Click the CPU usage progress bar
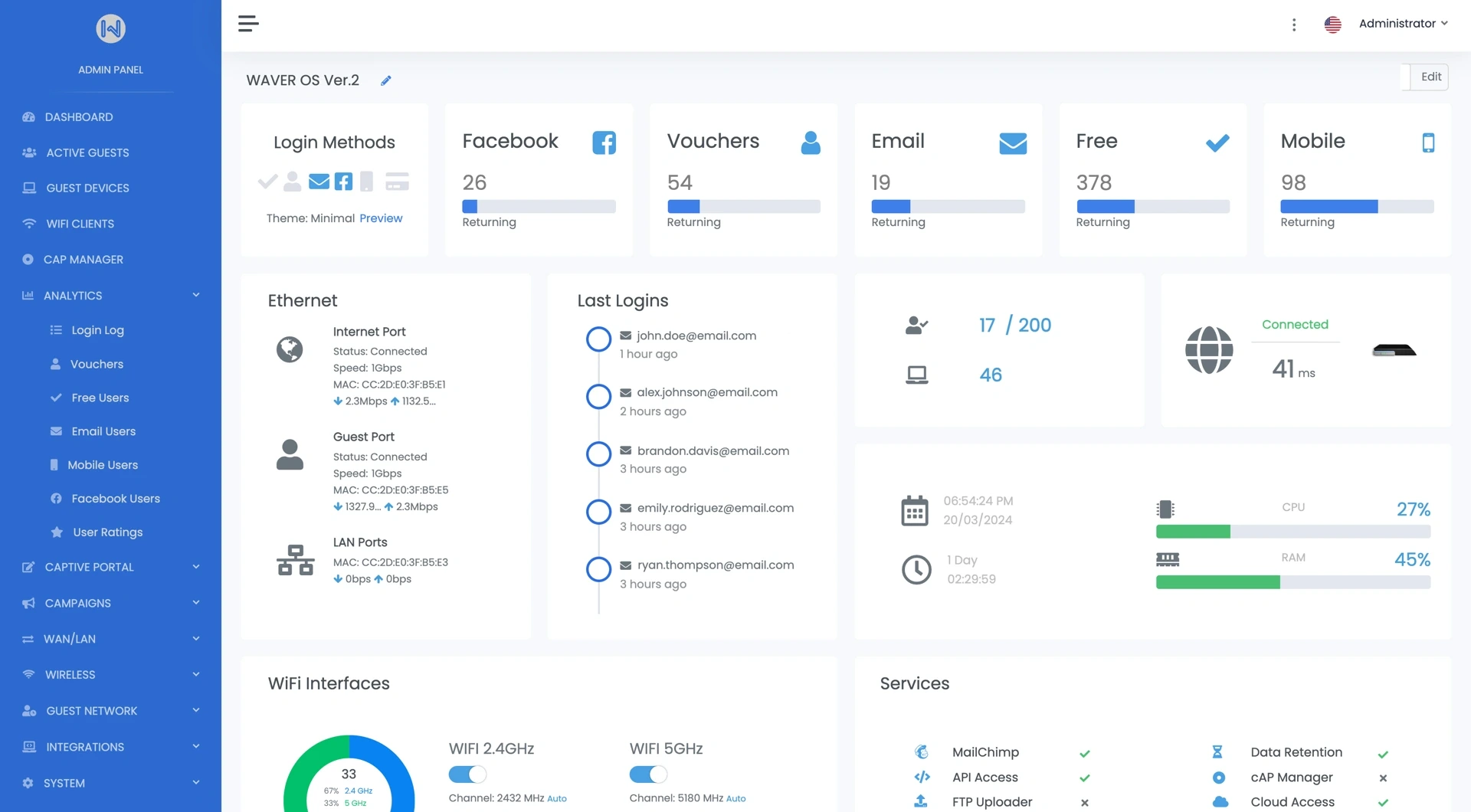1471x812 pixels. [1292, 532]
